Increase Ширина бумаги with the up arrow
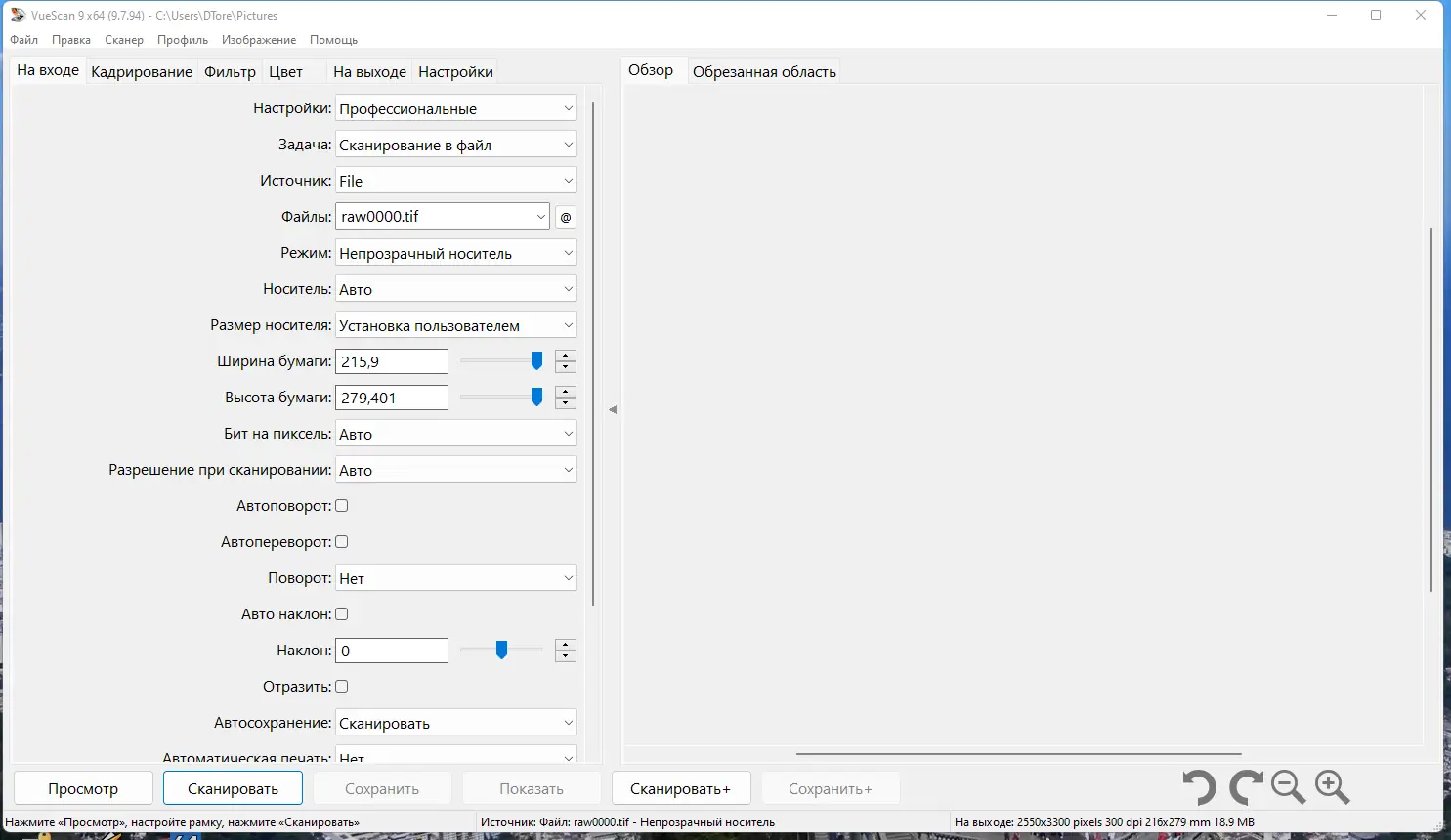The width and height of the screenshot is (1451, 840). coord(566,356)
